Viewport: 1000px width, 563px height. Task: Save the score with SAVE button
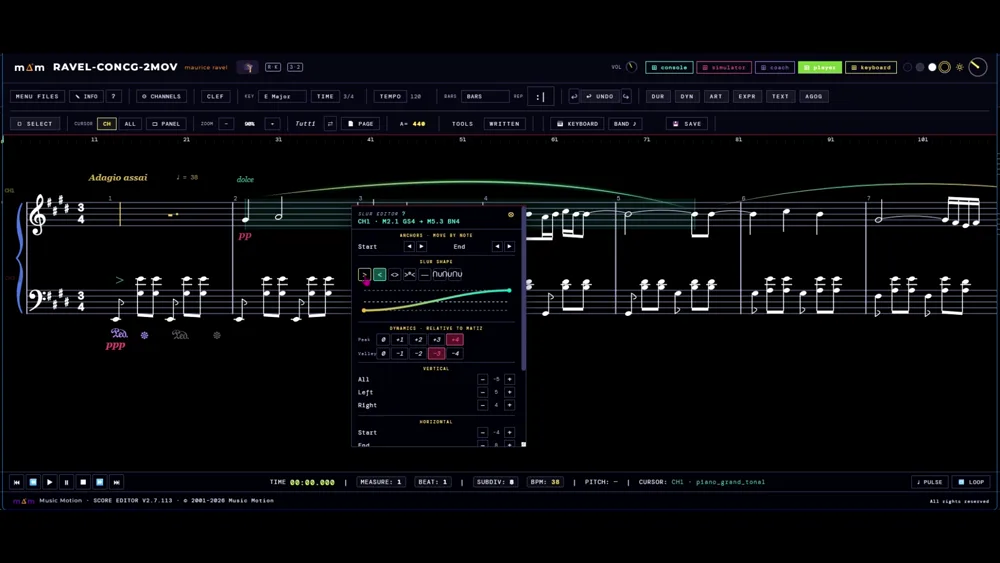click(x=687, y=124)
